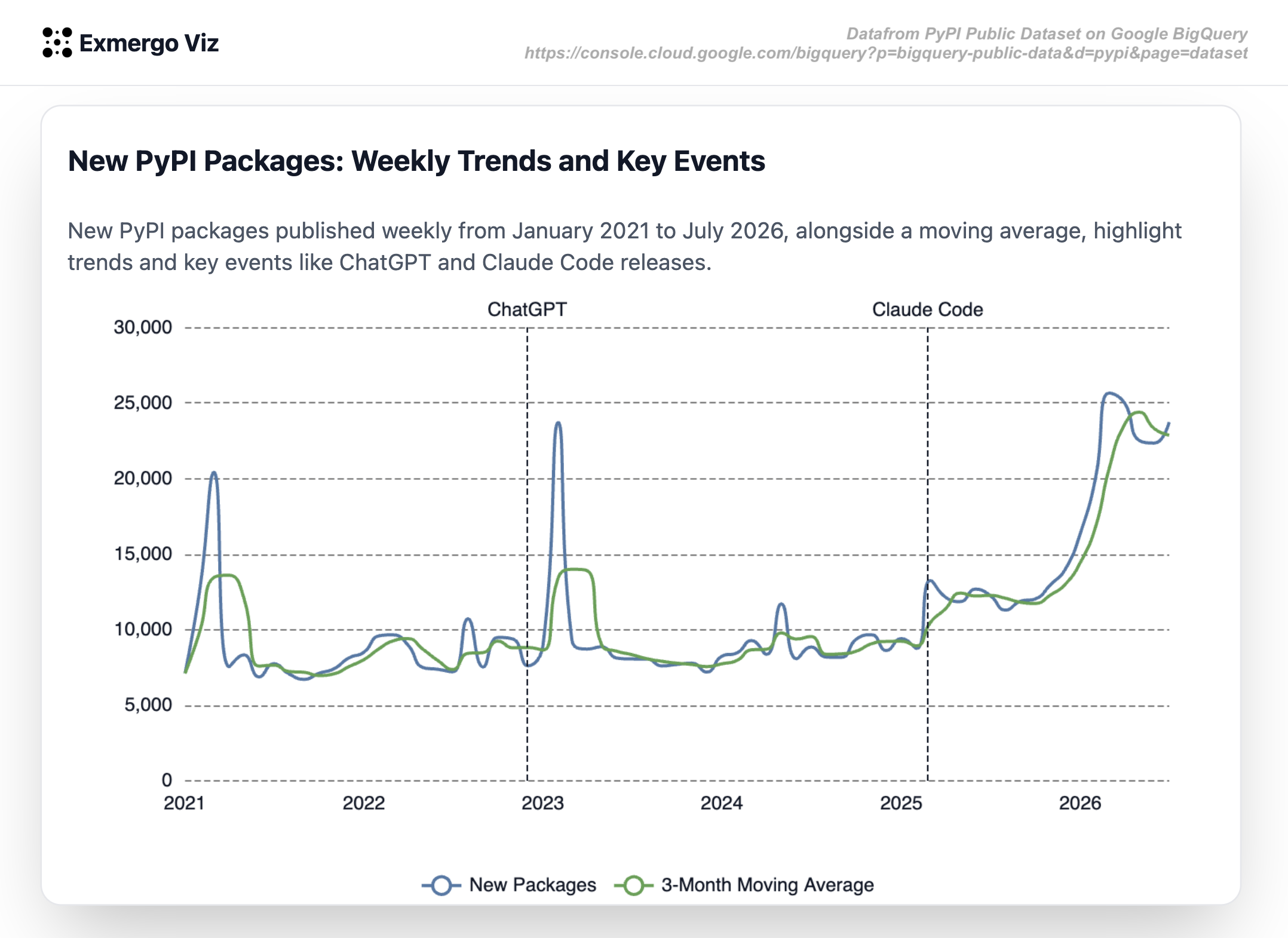Viewport: 1288px width, 938px height.
Task: Click the chart description paragraph
Action: (x=624, y=247)
